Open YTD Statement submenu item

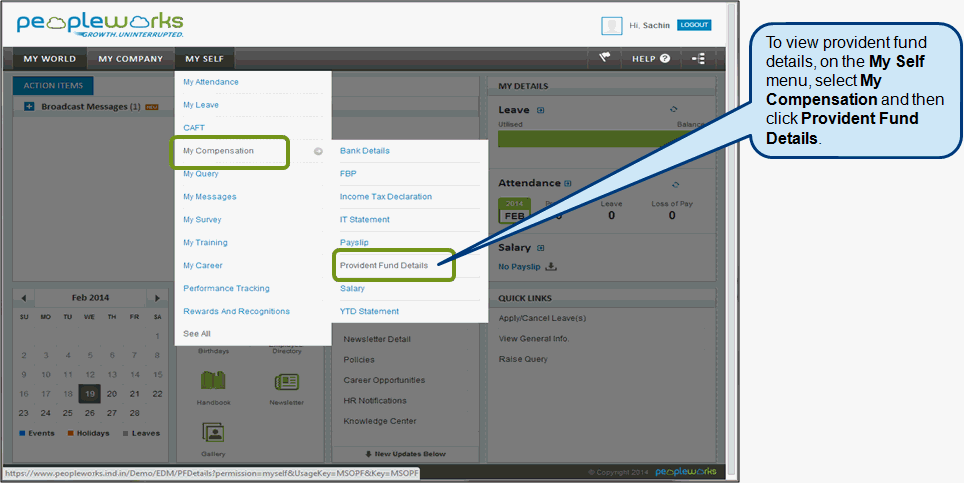369,311
